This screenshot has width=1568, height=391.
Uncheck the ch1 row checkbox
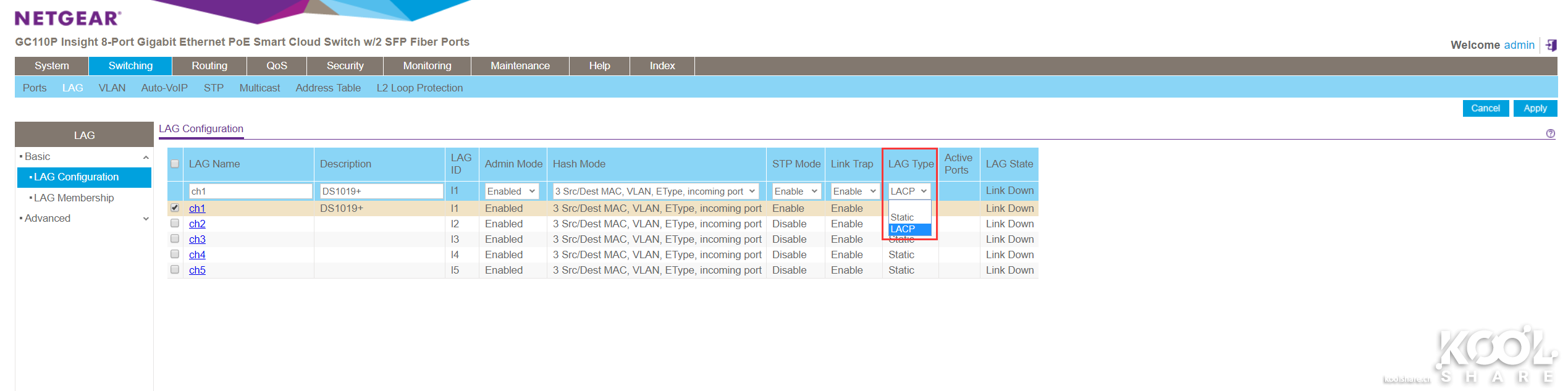coord(175,208)
